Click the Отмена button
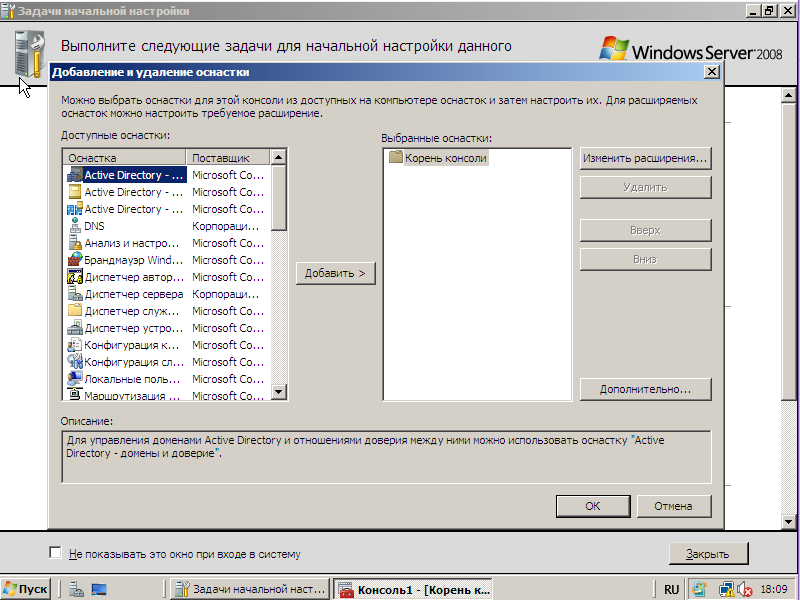 673,506
